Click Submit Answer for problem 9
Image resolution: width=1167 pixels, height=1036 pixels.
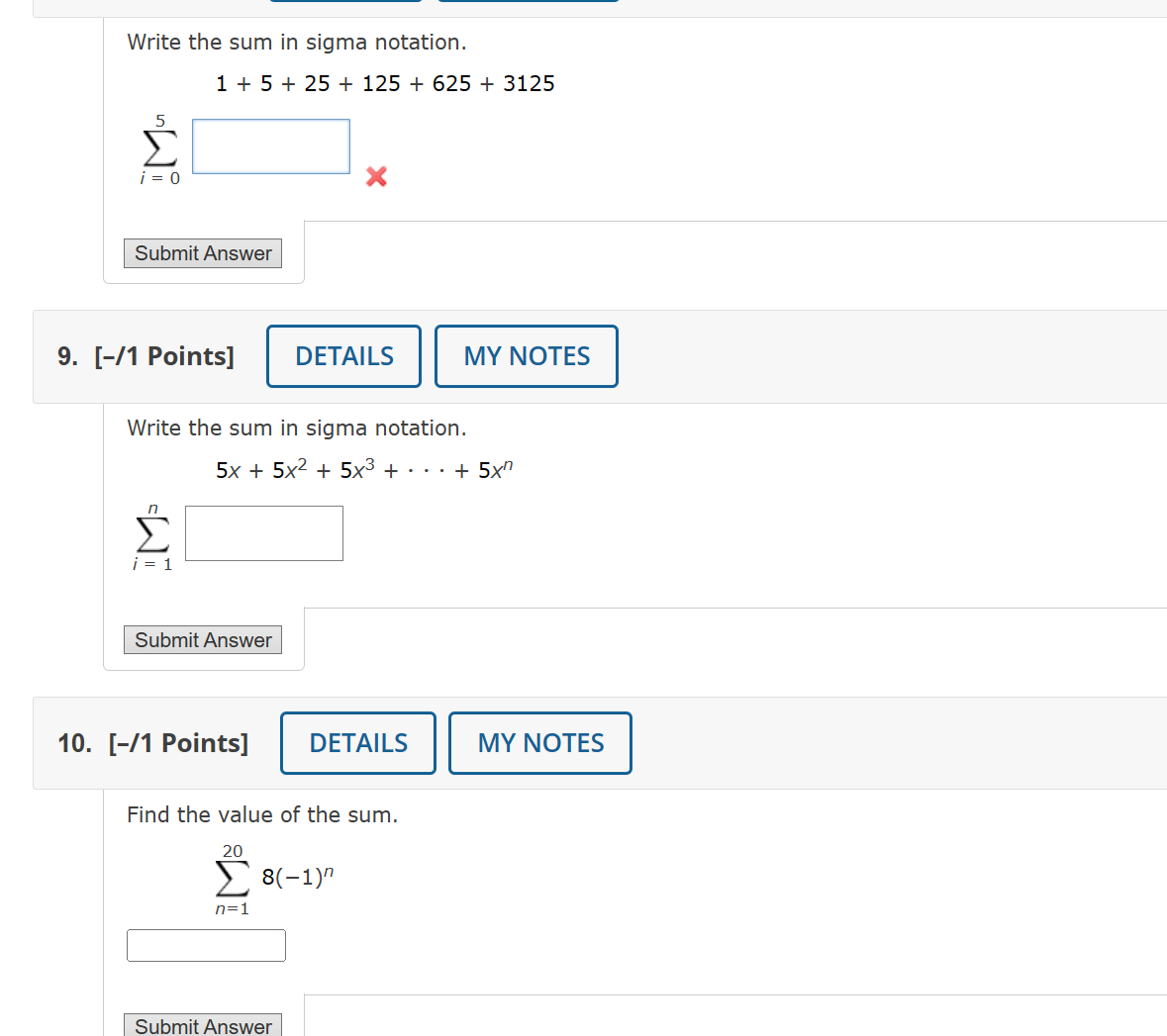tap(202, 639)
